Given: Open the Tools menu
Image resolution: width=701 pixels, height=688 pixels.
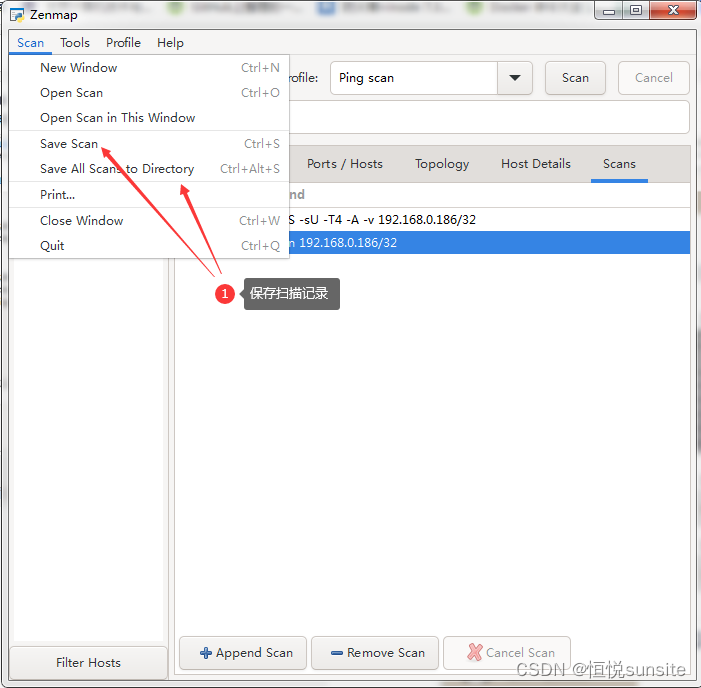Looking at the screenshot, I should [75, 43].
